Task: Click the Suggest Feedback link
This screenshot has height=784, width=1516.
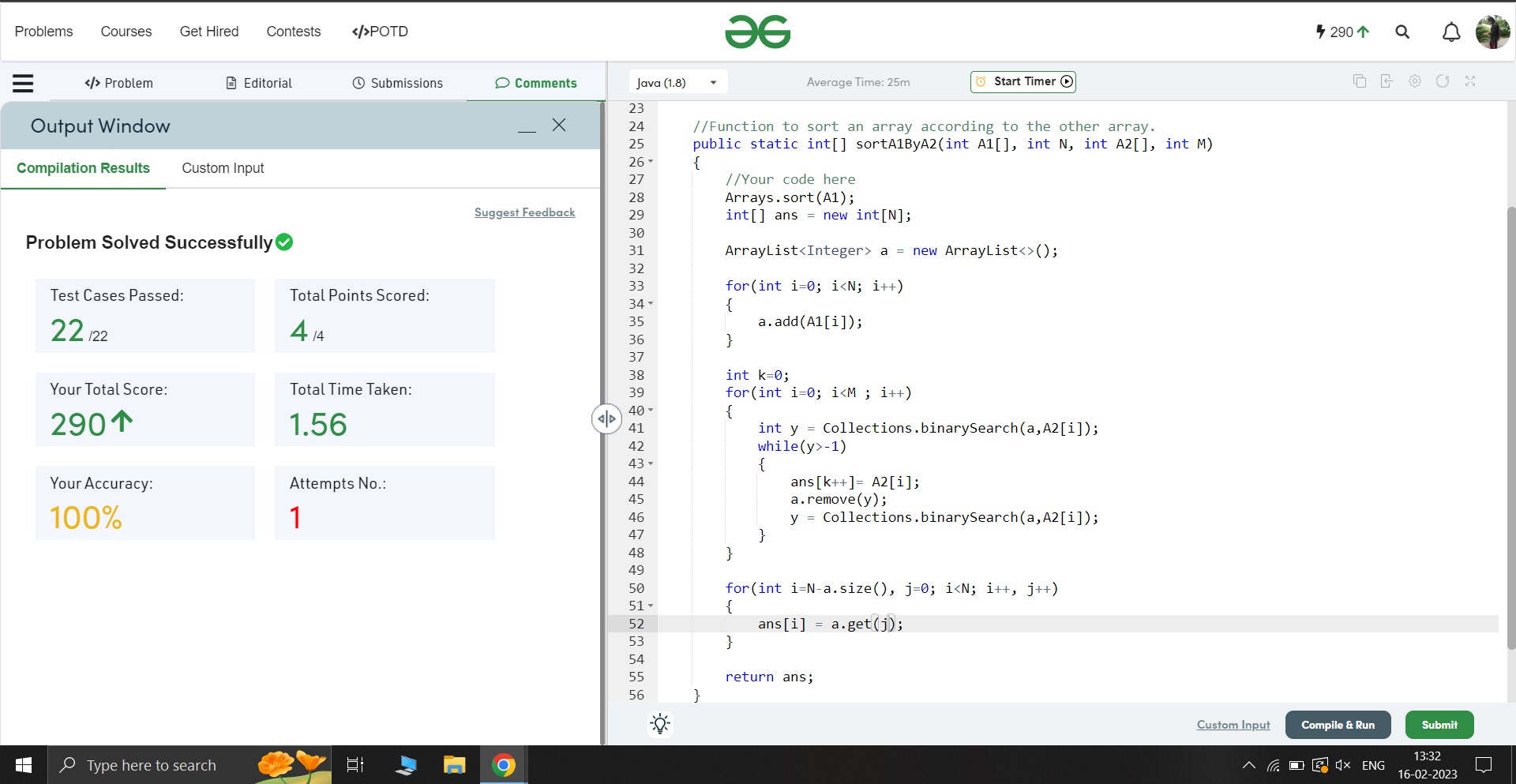Action: pyautogui.click(x=525, y=212)
